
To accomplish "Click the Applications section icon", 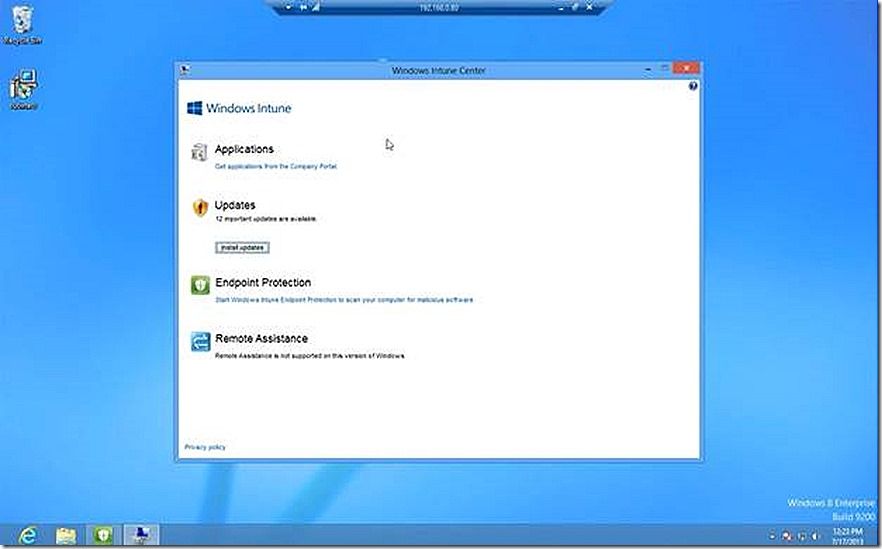I will pyautogui.click(x=199, y=152).
